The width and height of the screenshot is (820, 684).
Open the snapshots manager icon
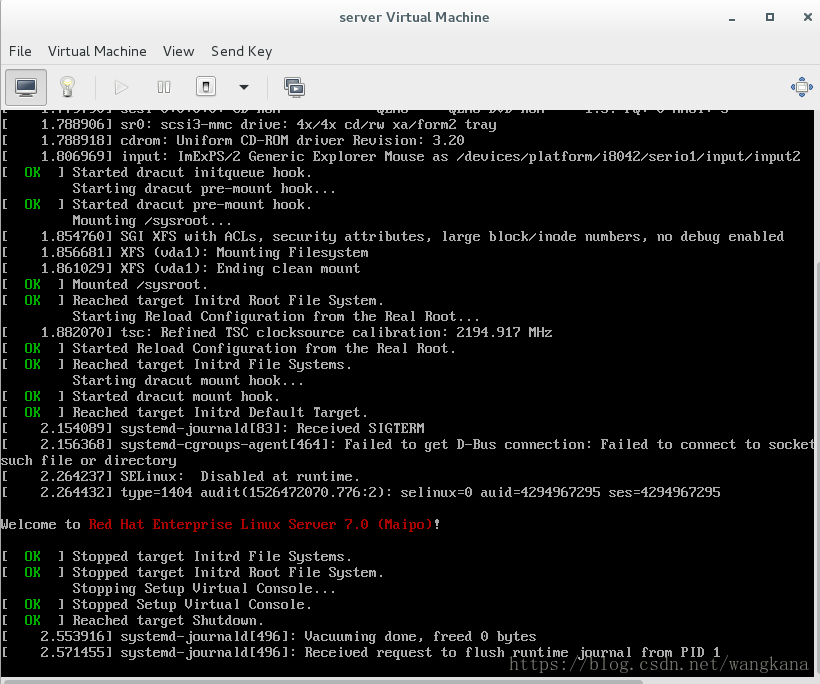tap(294, 87)
